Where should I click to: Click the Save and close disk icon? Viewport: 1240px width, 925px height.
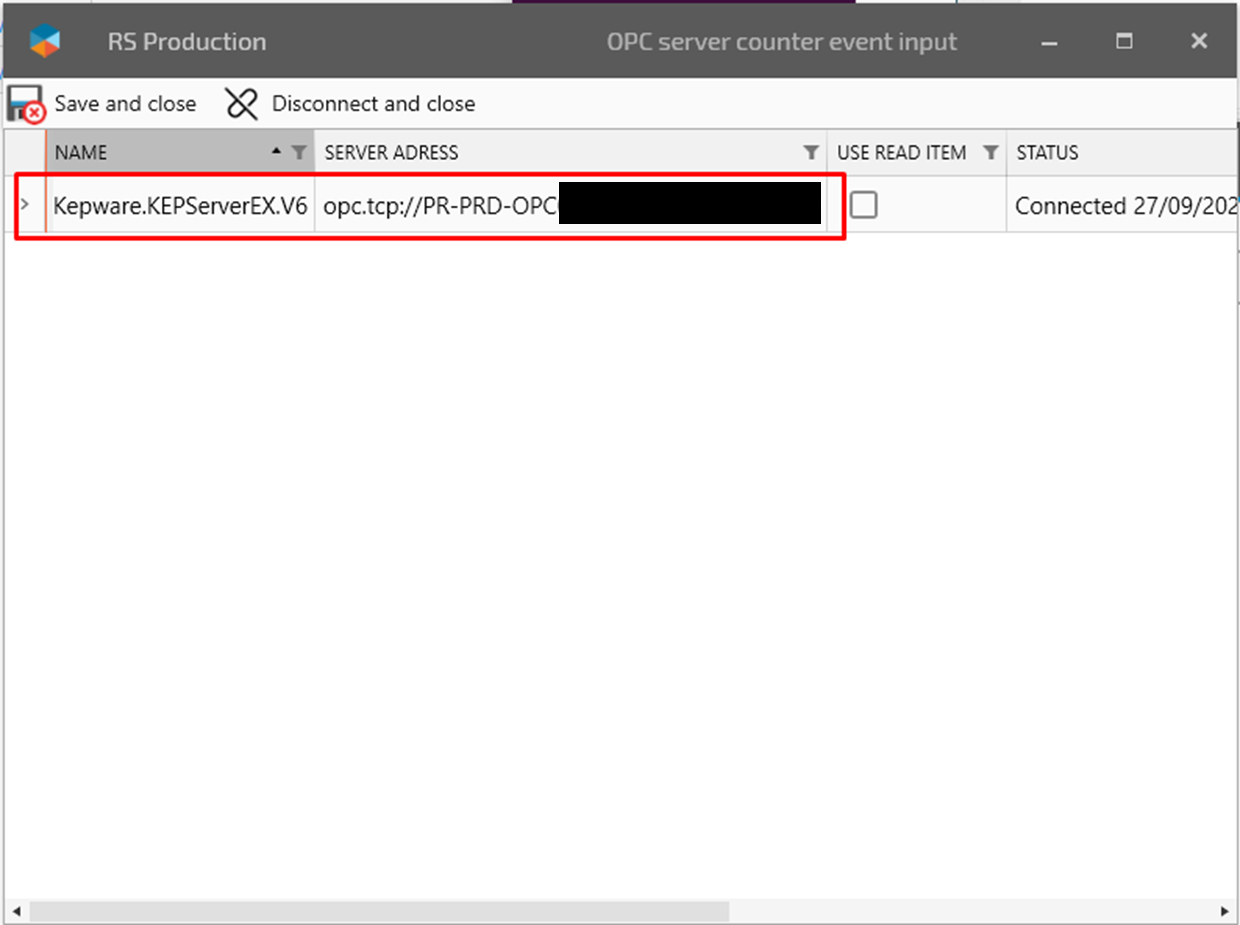click(x=26, y=104)
